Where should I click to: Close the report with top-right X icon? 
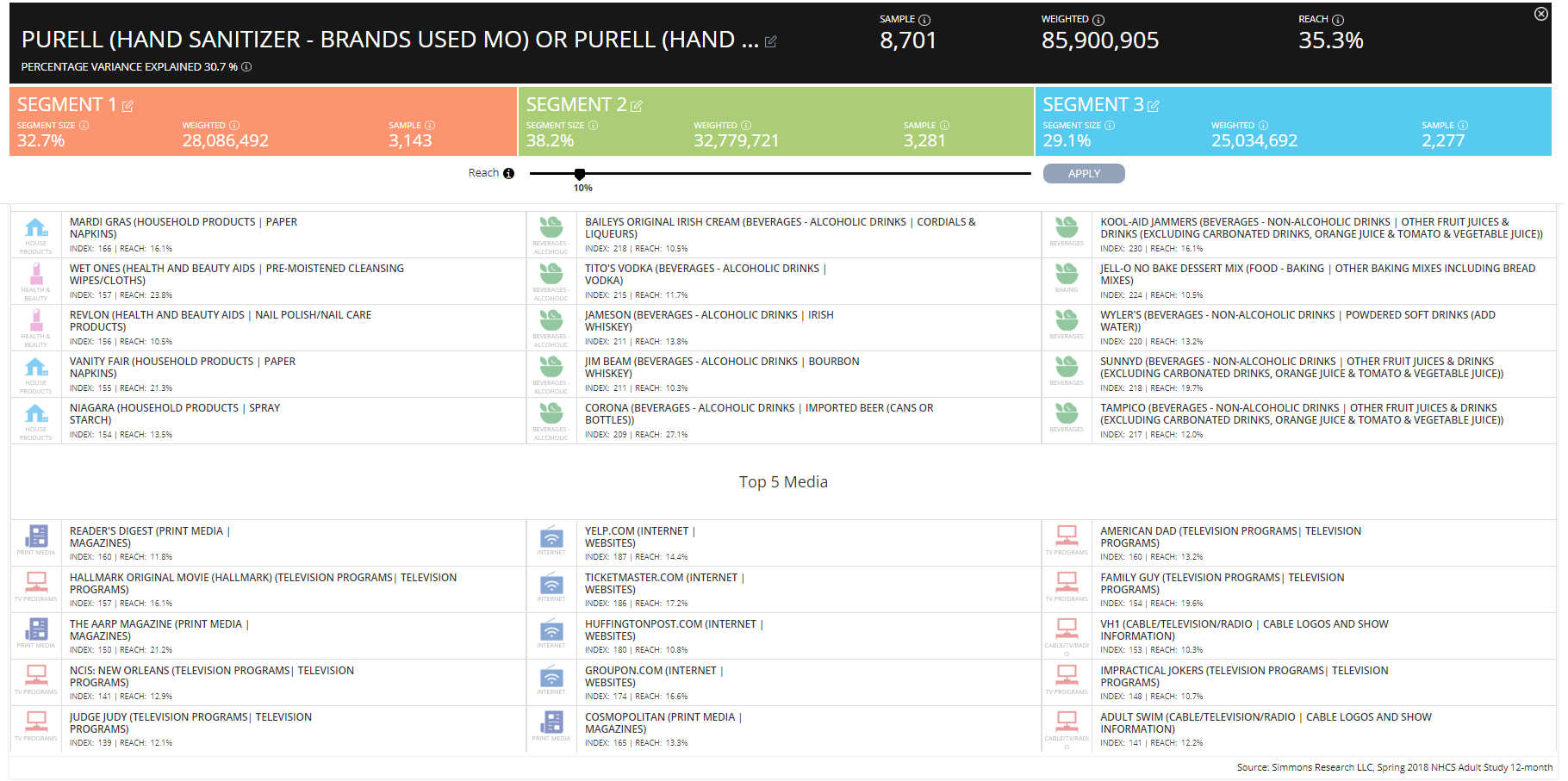(1541, 14)
